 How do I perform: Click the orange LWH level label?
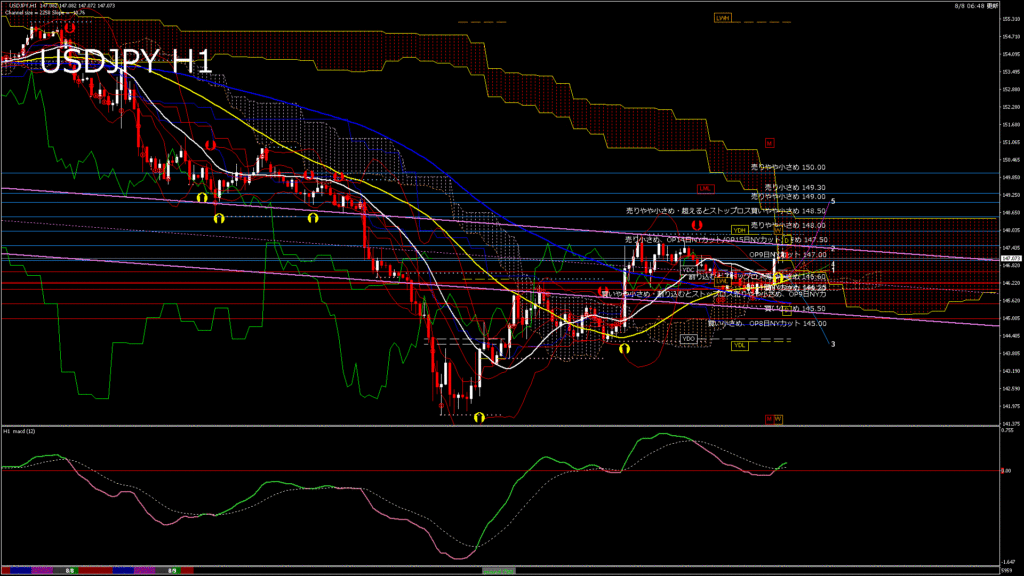[722, 18]
